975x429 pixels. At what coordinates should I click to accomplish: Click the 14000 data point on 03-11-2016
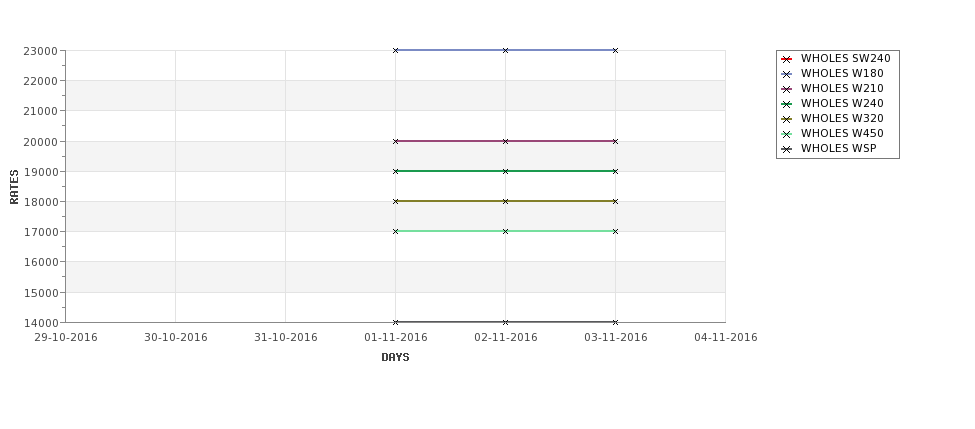click(615, 322)
